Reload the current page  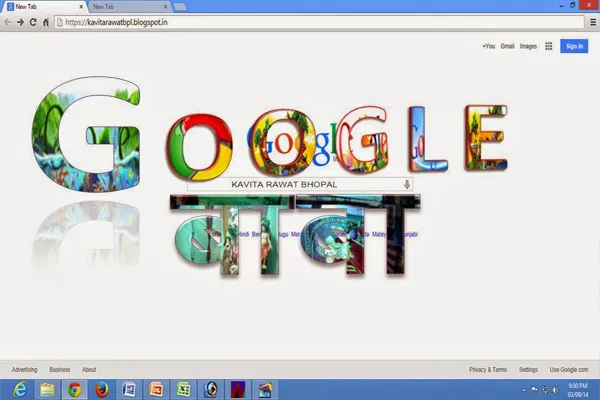33,22
